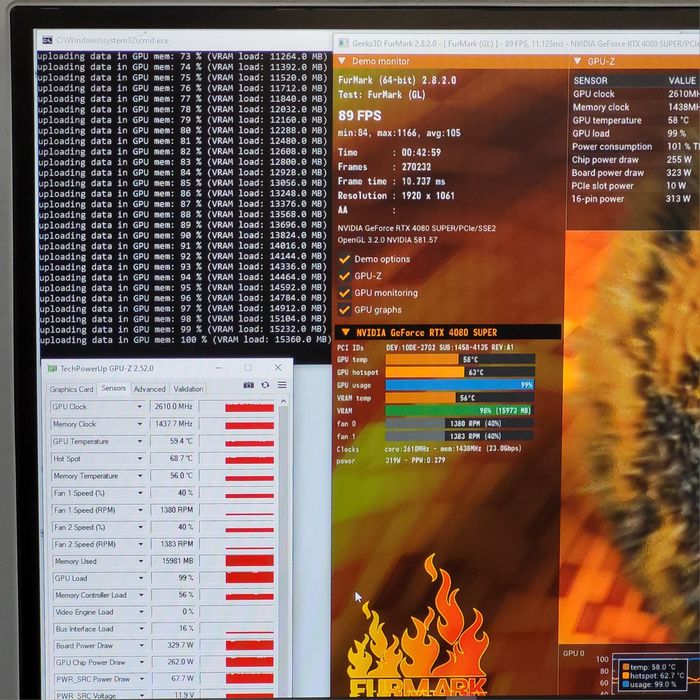Click the GPU temperature row in GPU-Z overlay
700x700 pixels.
pos(634,120)
